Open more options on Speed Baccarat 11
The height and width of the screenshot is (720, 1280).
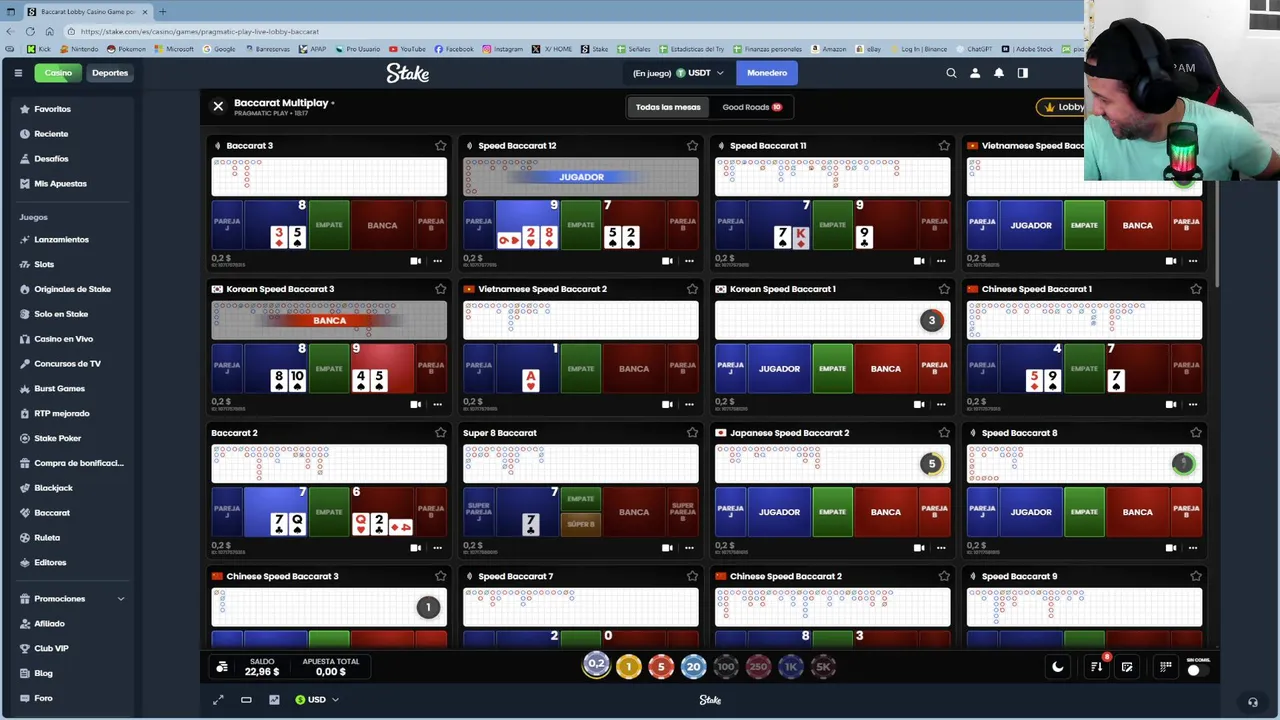point(941,261)
